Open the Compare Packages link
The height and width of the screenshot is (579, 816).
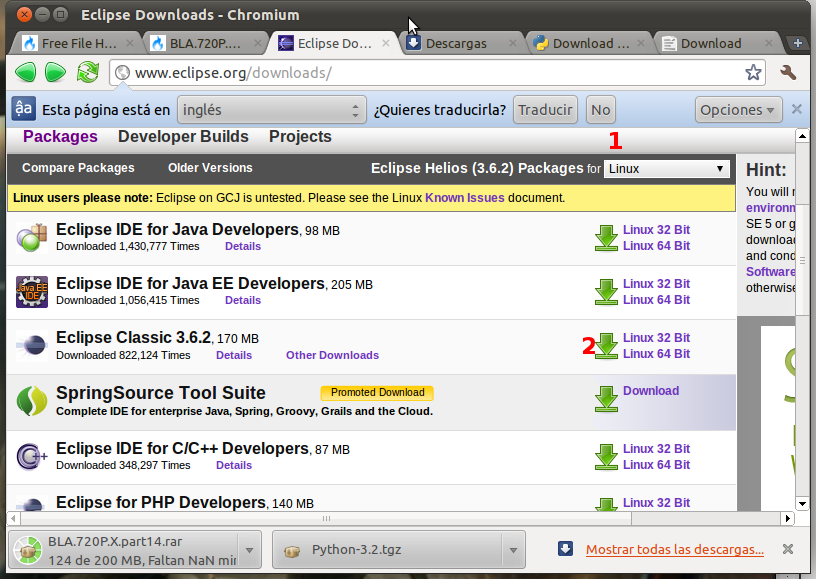78,168
